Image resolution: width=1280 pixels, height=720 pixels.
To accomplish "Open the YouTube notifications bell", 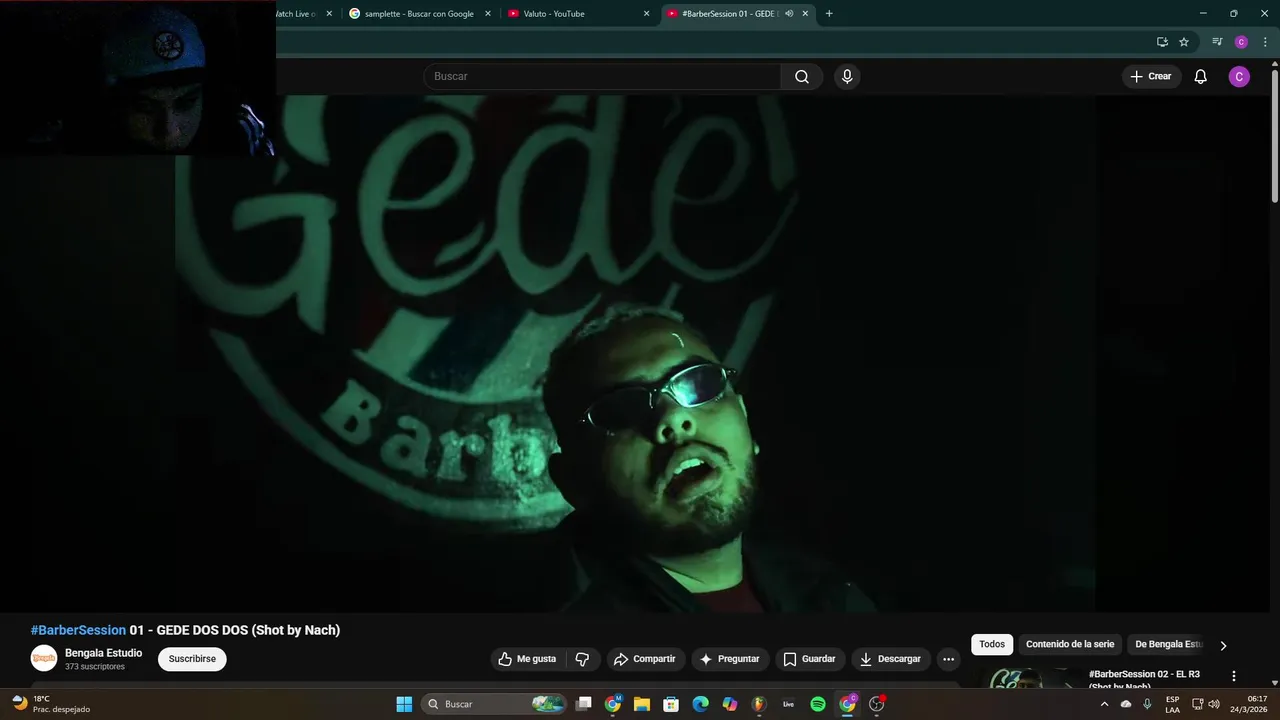I will pyautogui.click(x=1201, y=77).
